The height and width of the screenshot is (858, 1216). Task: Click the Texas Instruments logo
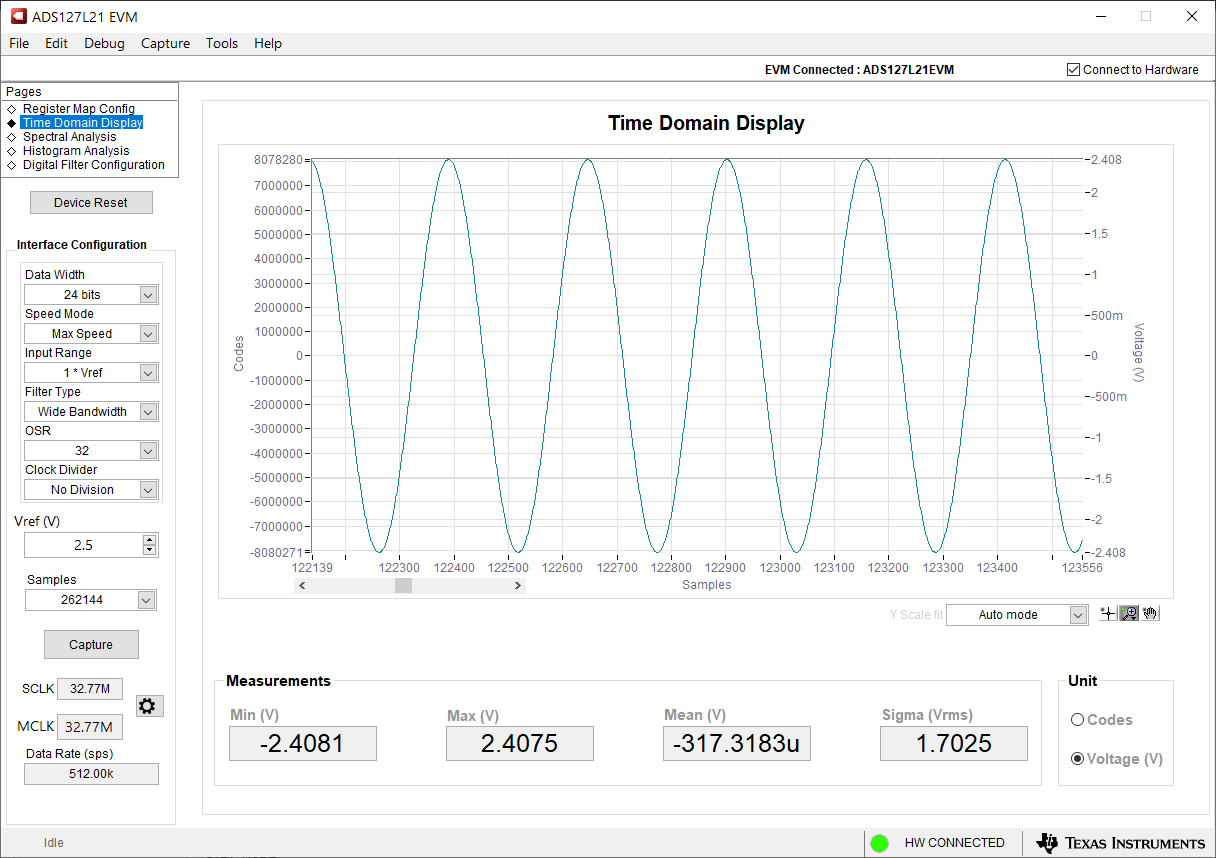[x=1121, y=843]
